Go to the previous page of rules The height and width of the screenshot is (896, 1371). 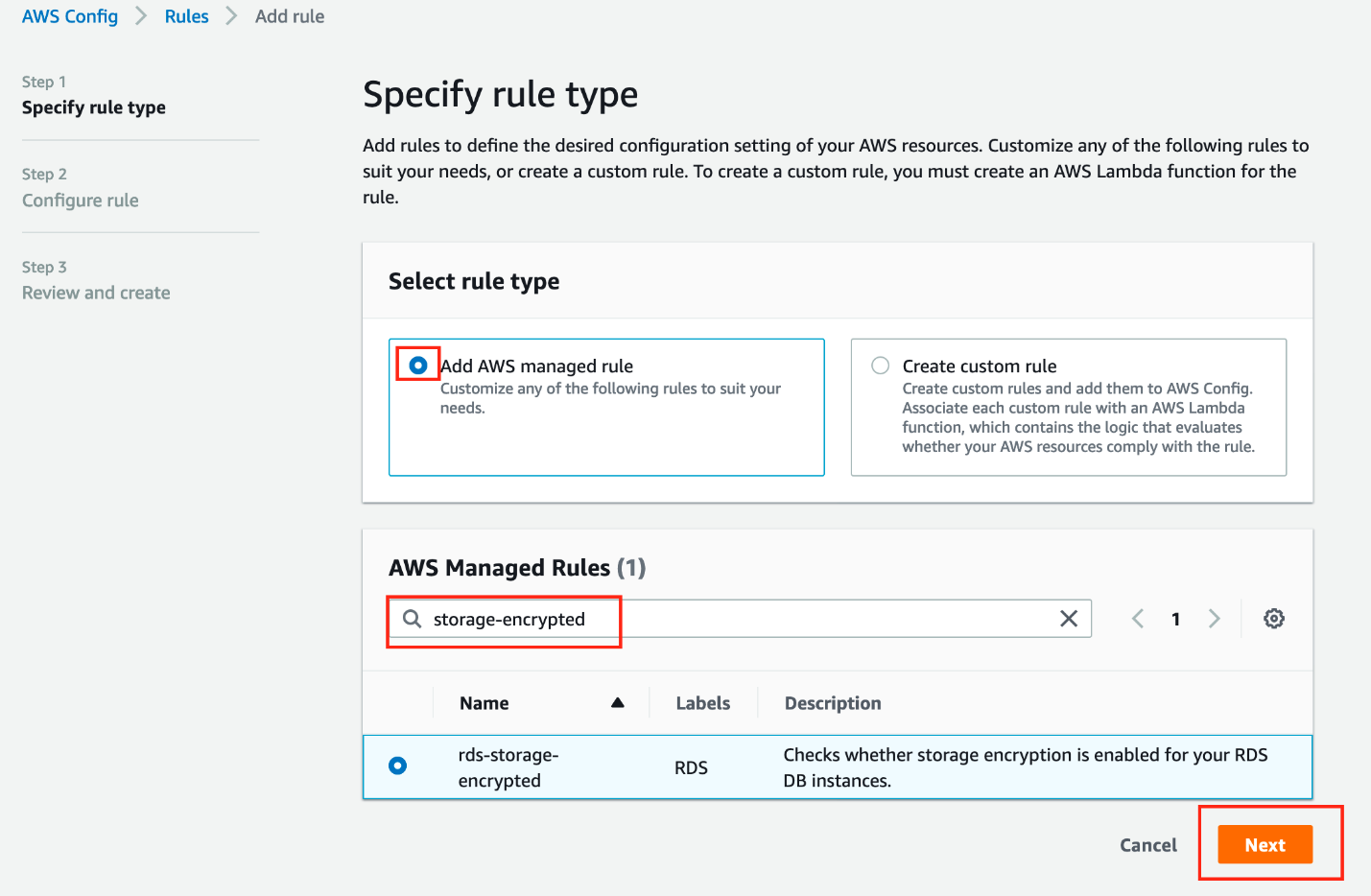[1138, 619]
